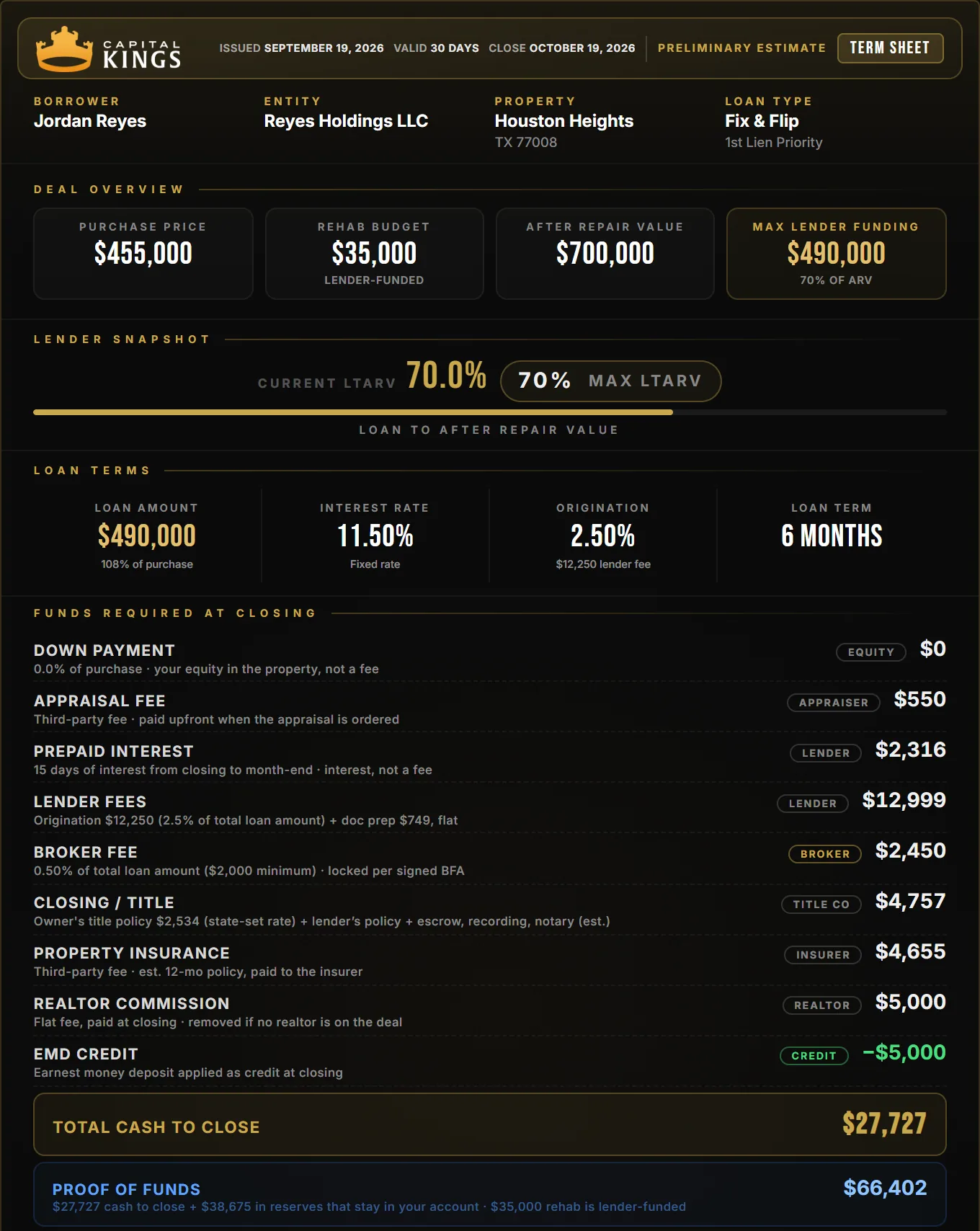Click the Appraisal Fee $550 amount
The height and width of the screenshot is (1231, 980).
920,699
